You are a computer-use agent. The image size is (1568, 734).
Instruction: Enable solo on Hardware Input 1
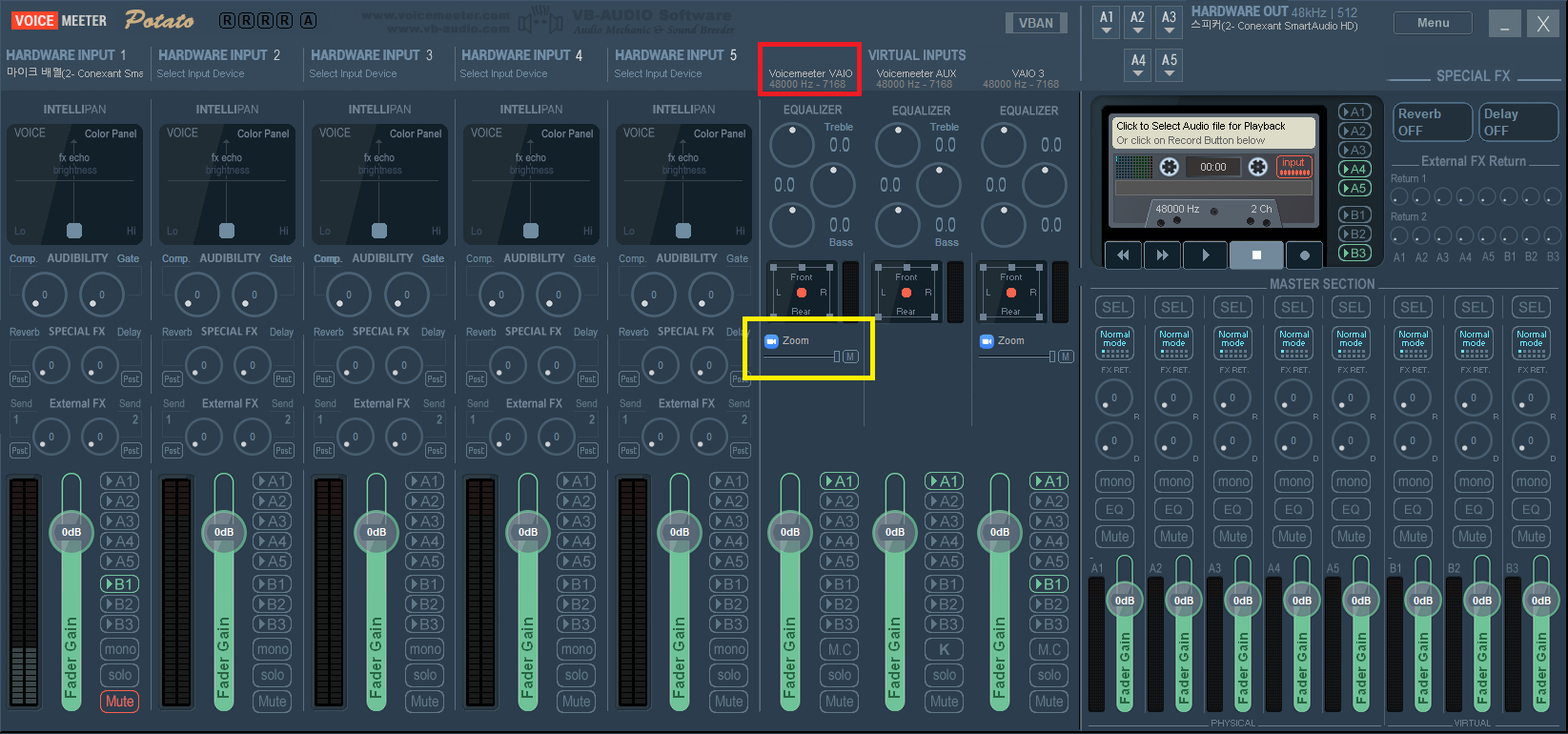coord(119,675)
